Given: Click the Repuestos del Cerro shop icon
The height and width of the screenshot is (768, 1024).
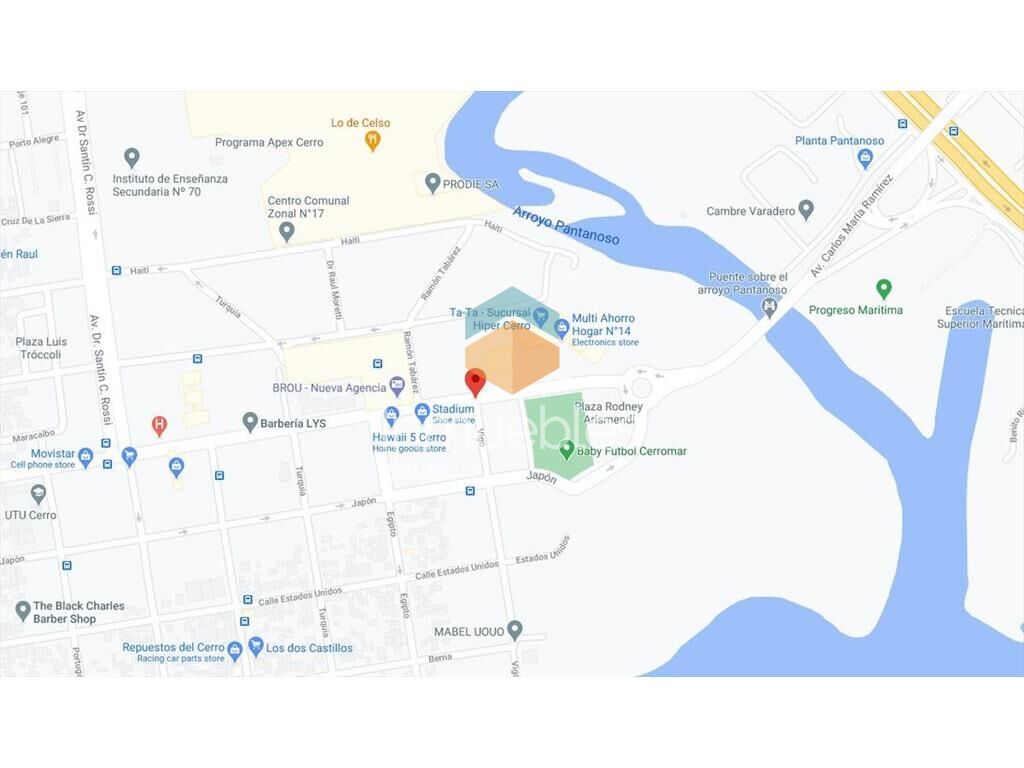Looking at the screenshot, I should 235,650.
